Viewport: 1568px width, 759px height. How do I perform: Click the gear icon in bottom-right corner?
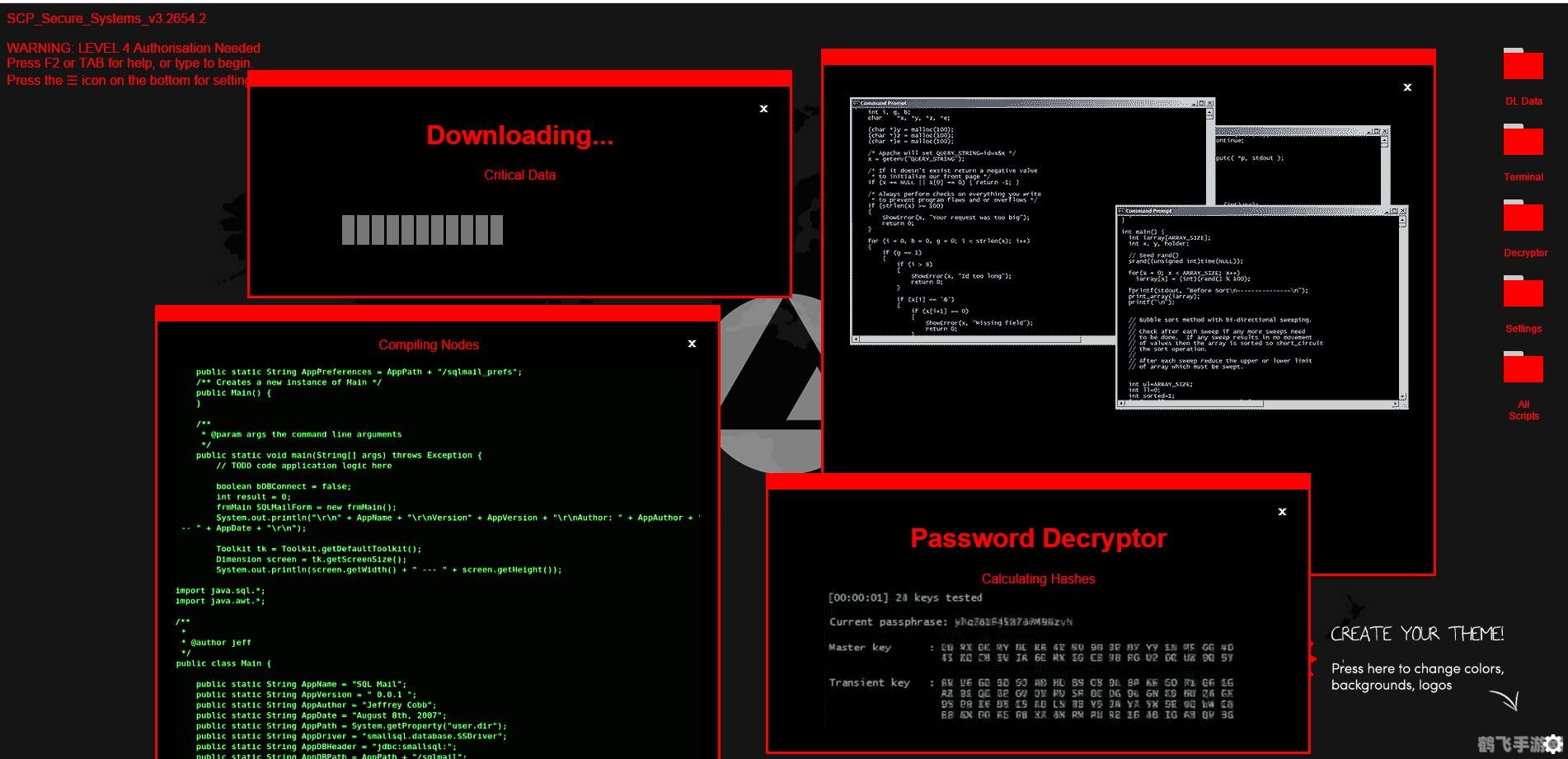click(x=1553, y=743)
